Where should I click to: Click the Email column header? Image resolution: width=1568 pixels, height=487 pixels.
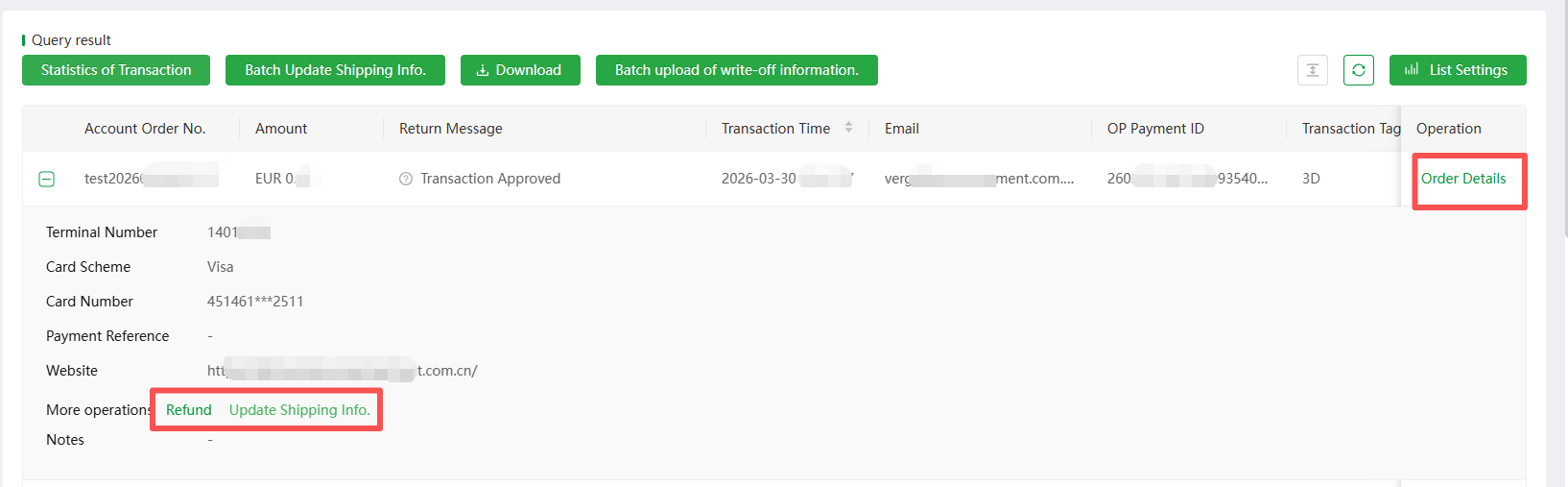coord(902,129)
